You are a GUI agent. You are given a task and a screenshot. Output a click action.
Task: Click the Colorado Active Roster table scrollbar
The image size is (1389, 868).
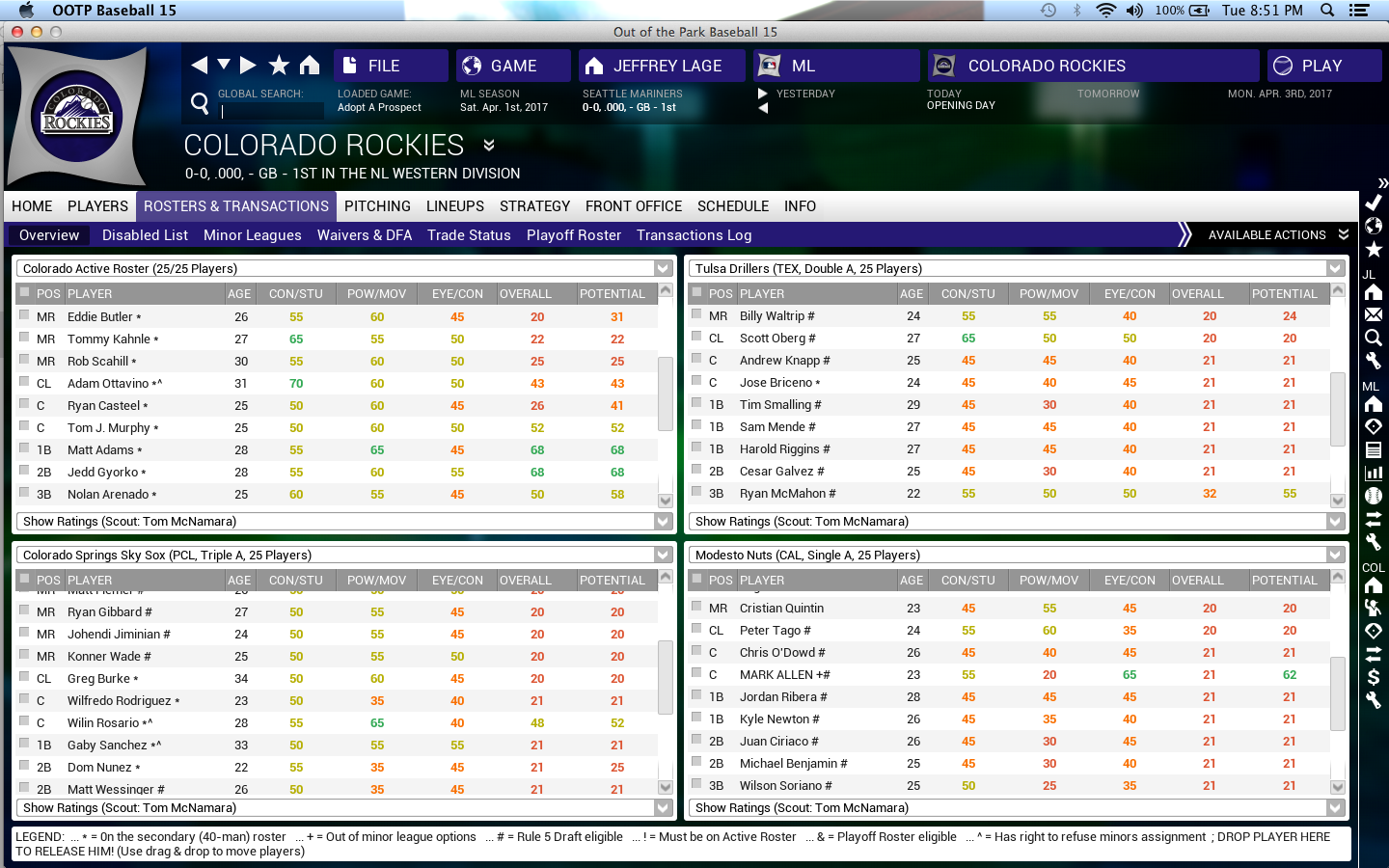click(665, 393)
